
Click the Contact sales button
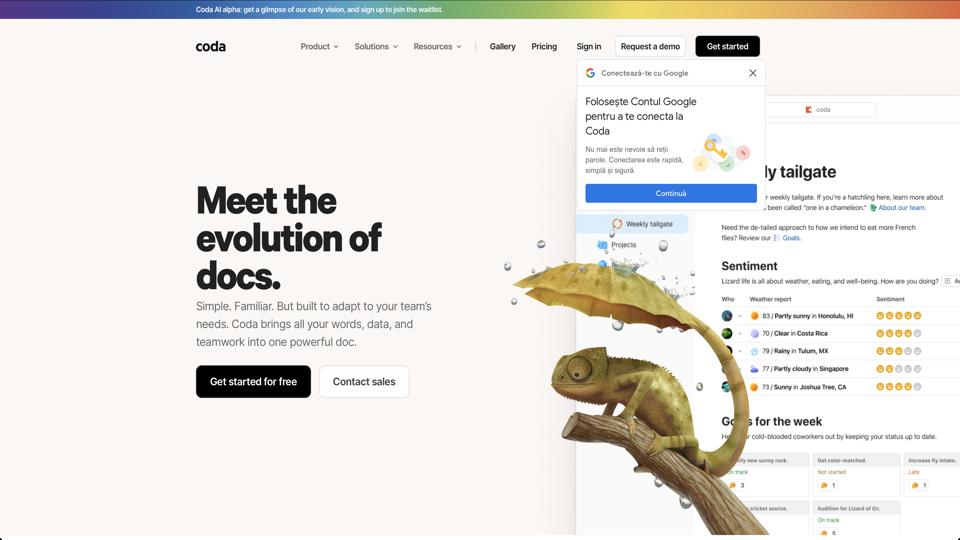pos(364,381)
